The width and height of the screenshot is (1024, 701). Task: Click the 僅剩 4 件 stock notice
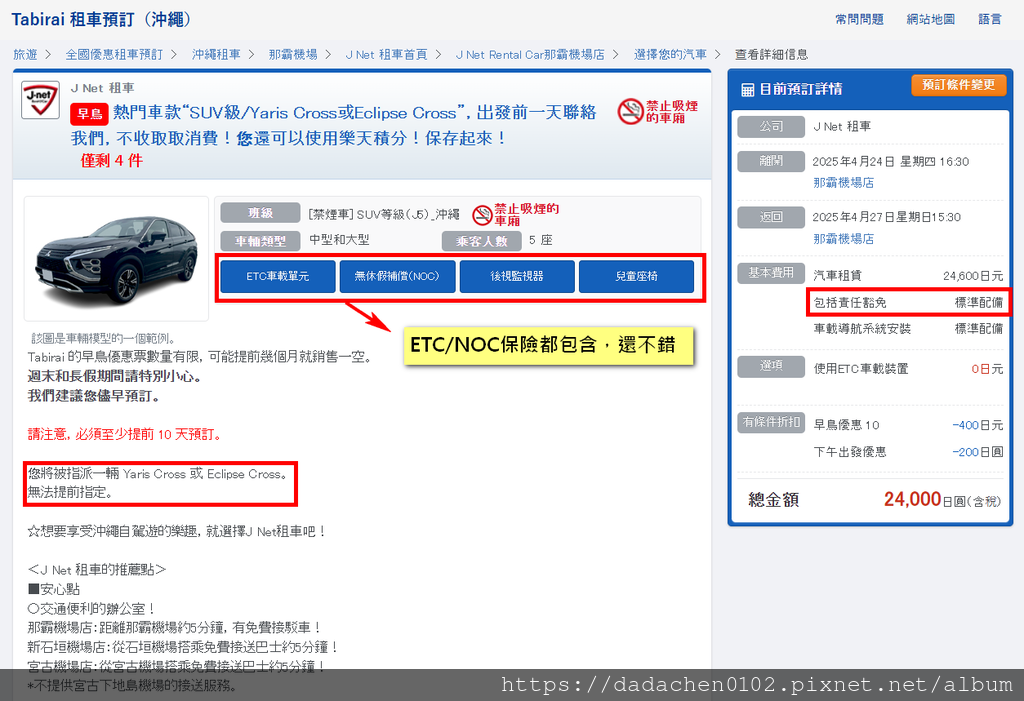tap(111, 161)
